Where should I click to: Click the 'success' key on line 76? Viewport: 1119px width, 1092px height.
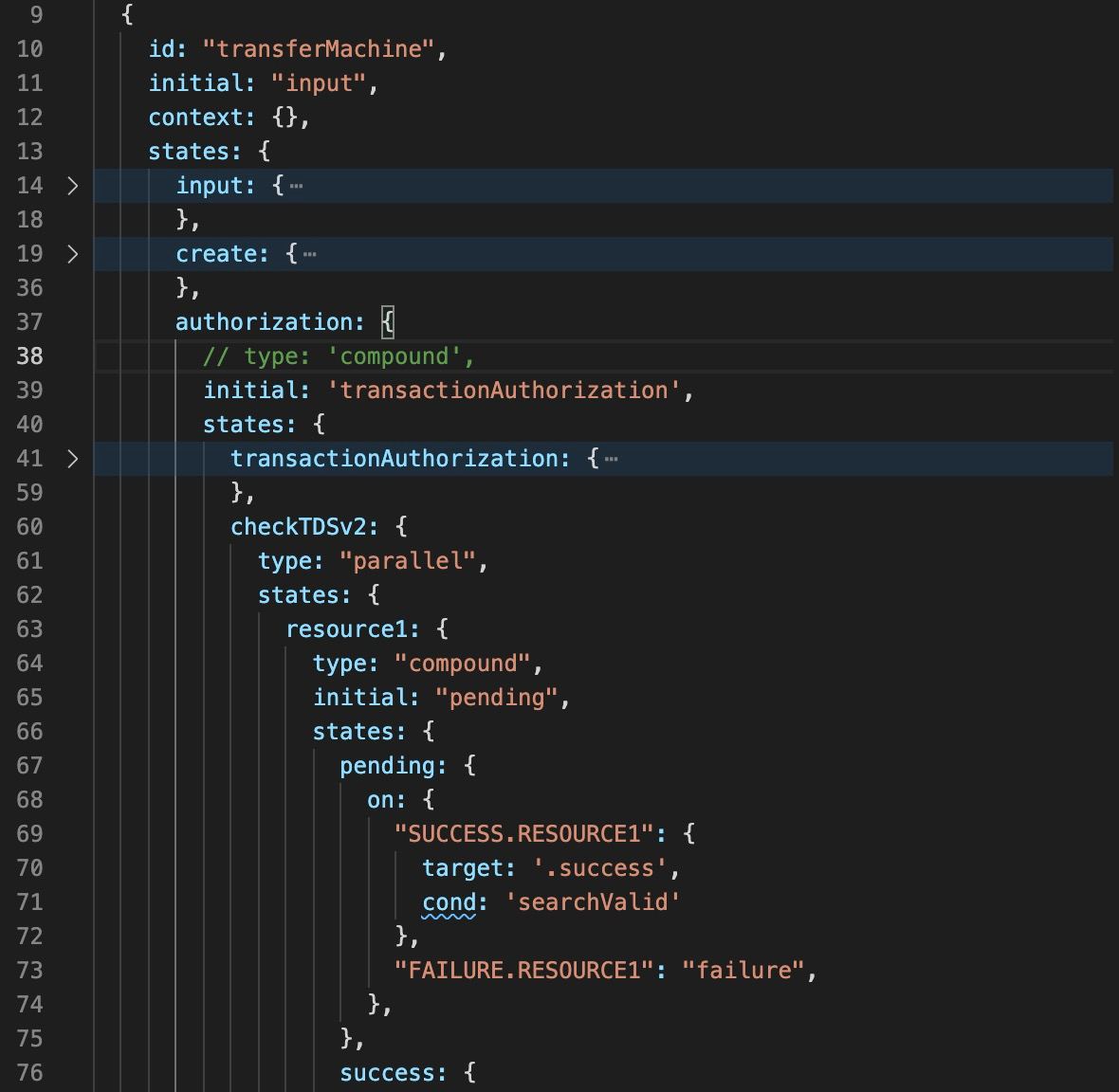coord(388,1073)
